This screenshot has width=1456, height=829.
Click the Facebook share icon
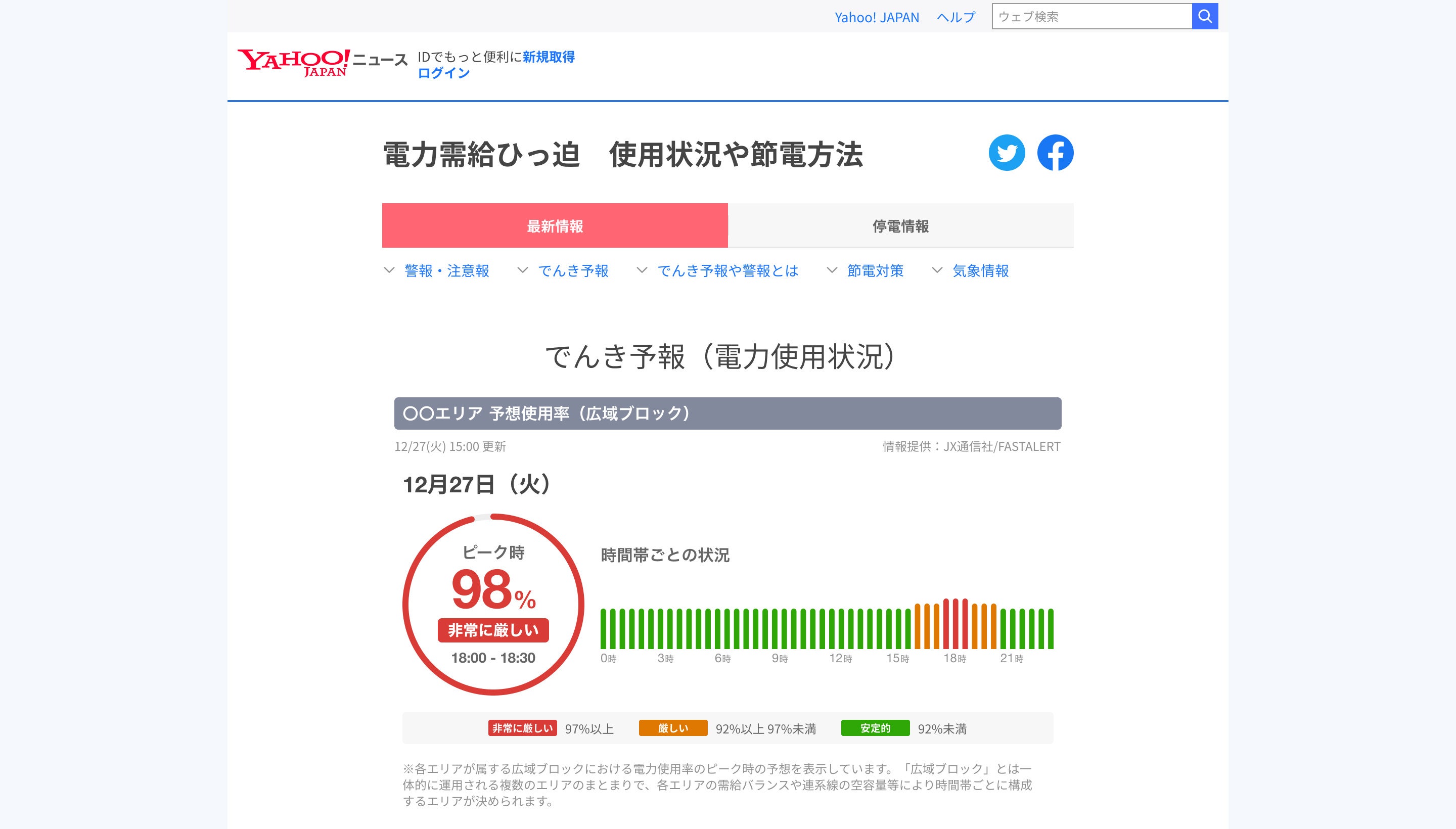(x=1055, y=153)
